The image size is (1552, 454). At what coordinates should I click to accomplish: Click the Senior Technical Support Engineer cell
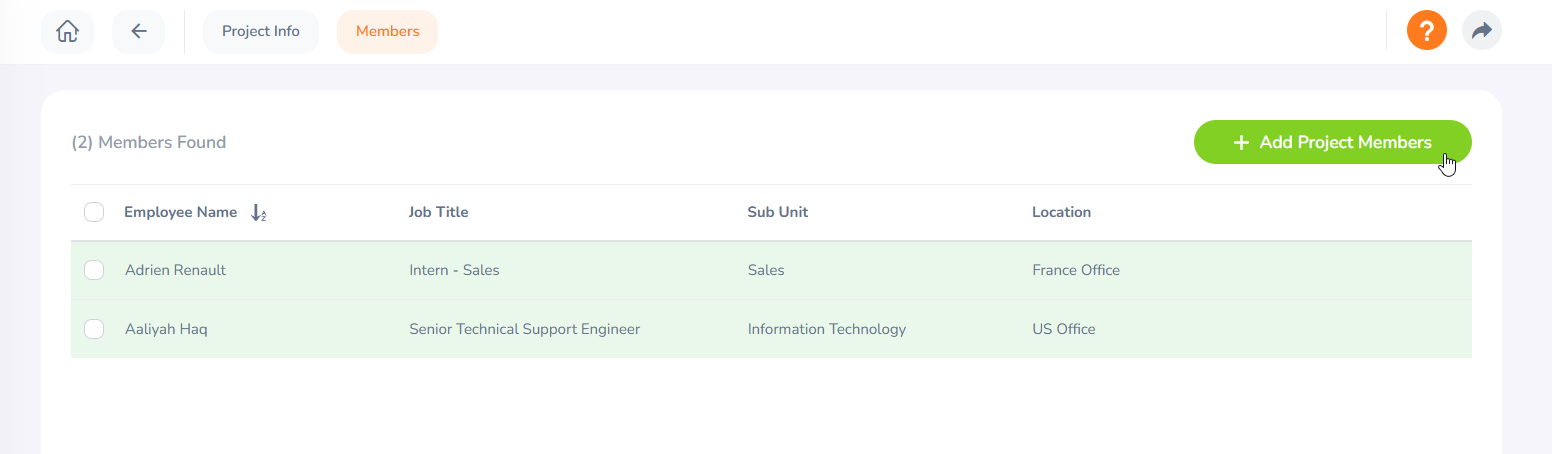point(524,329)
